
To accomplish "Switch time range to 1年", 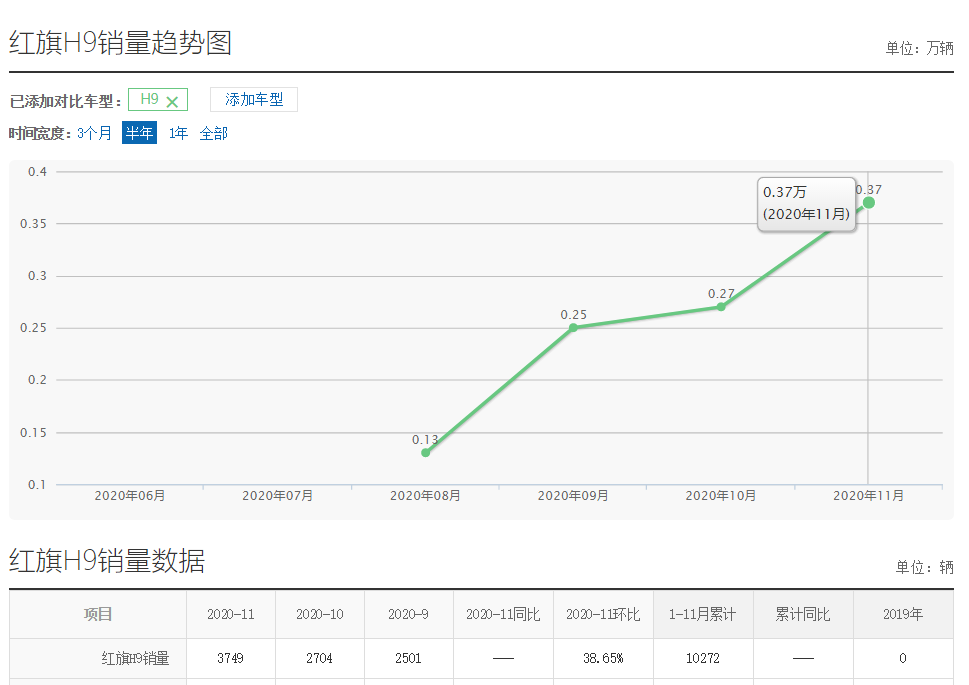I will pos(178,133).
